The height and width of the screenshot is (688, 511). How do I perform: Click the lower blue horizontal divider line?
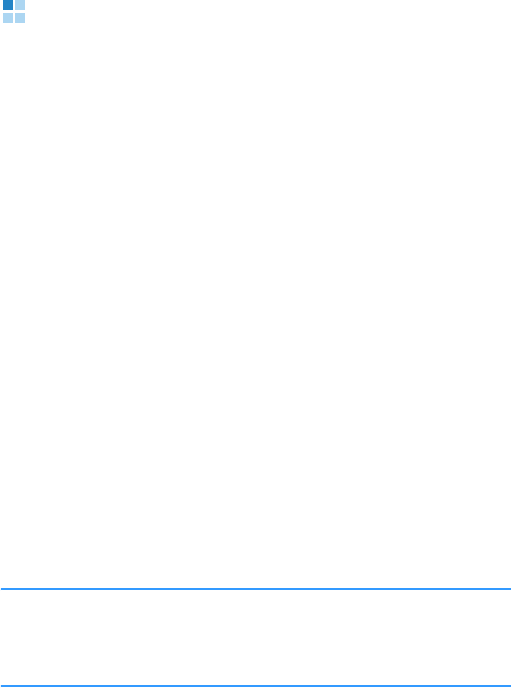click(x=256, y=686)
